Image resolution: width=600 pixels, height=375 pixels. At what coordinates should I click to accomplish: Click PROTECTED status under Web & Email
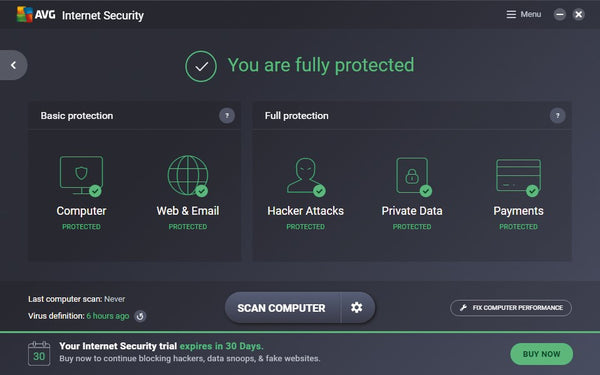188,227
